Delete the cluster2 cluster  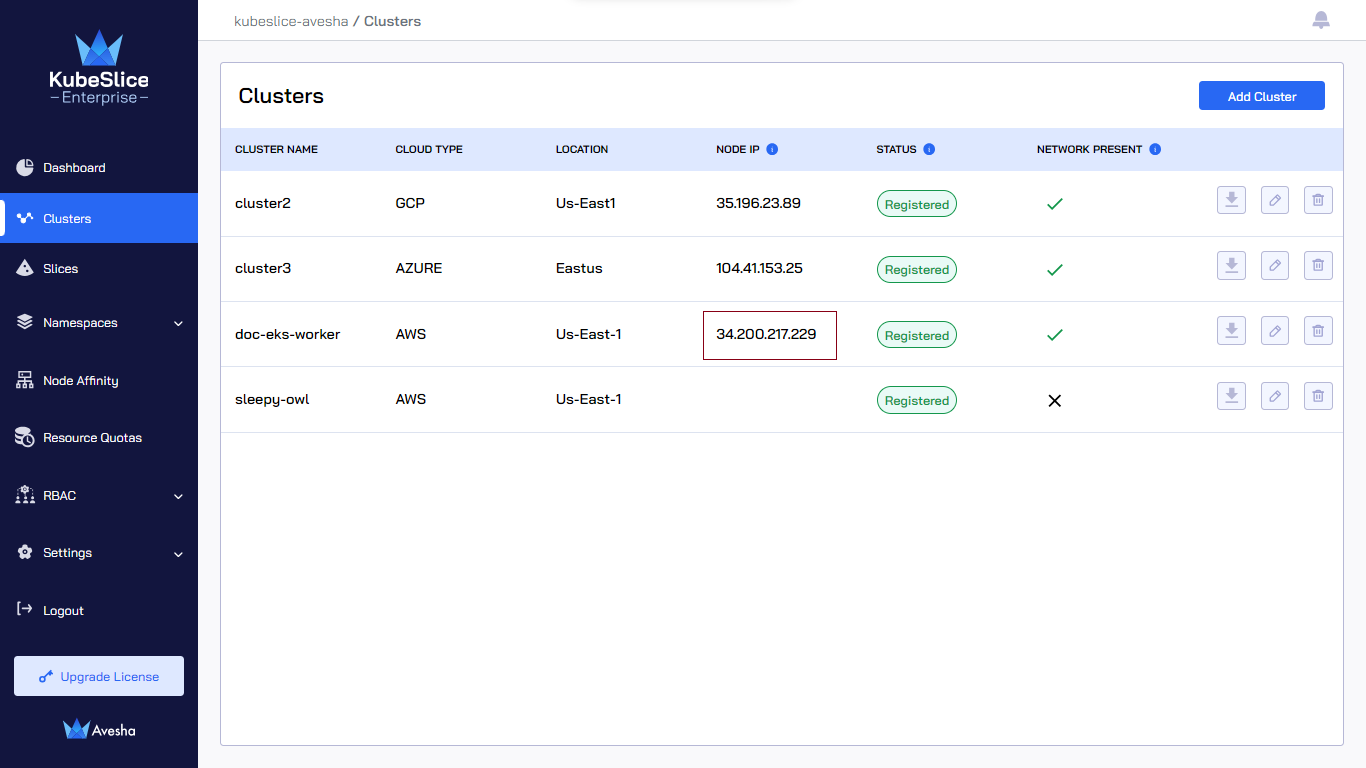[1318, 200]
